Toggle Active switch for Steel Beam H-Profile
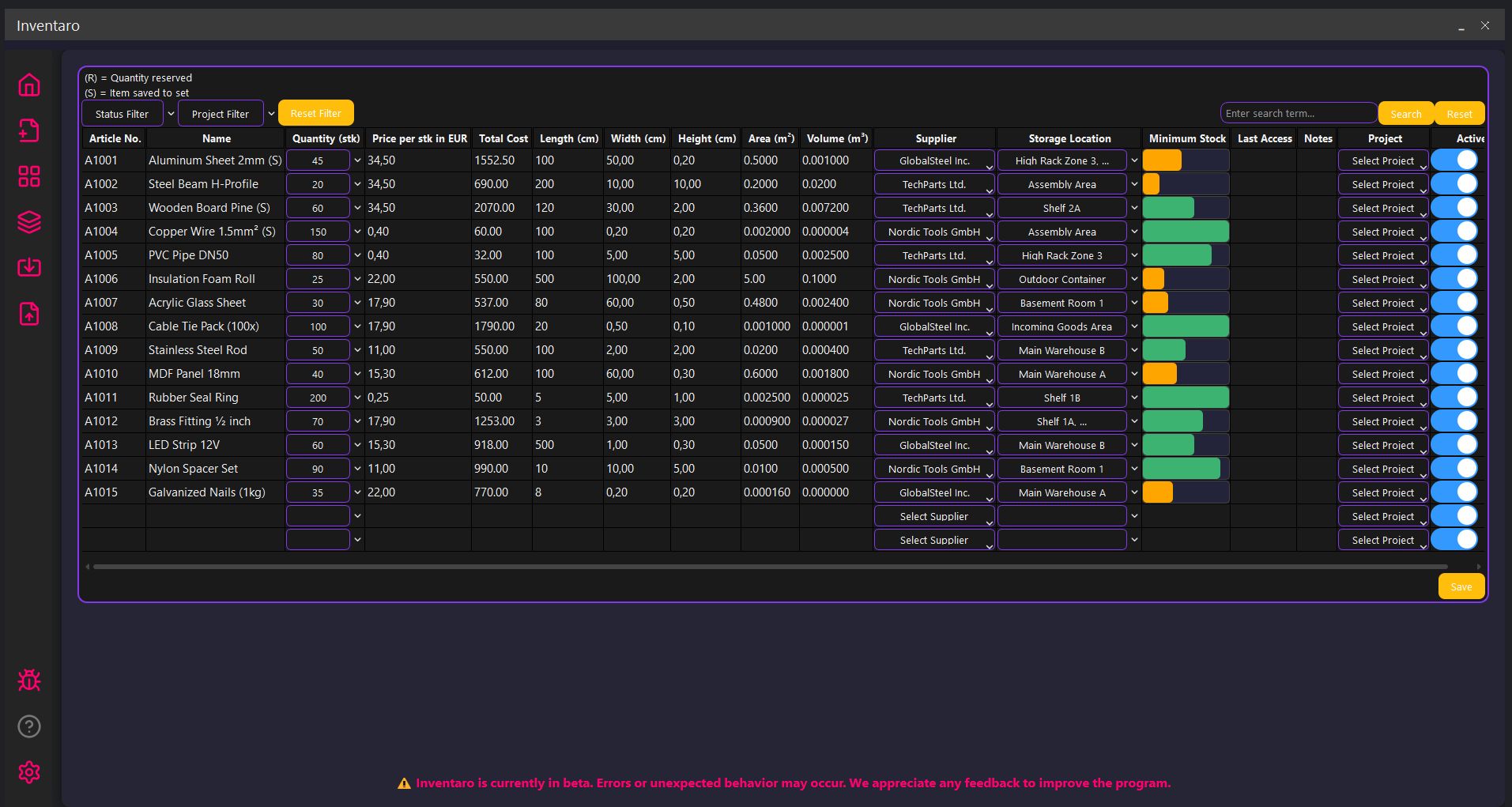 [1455, 183]
